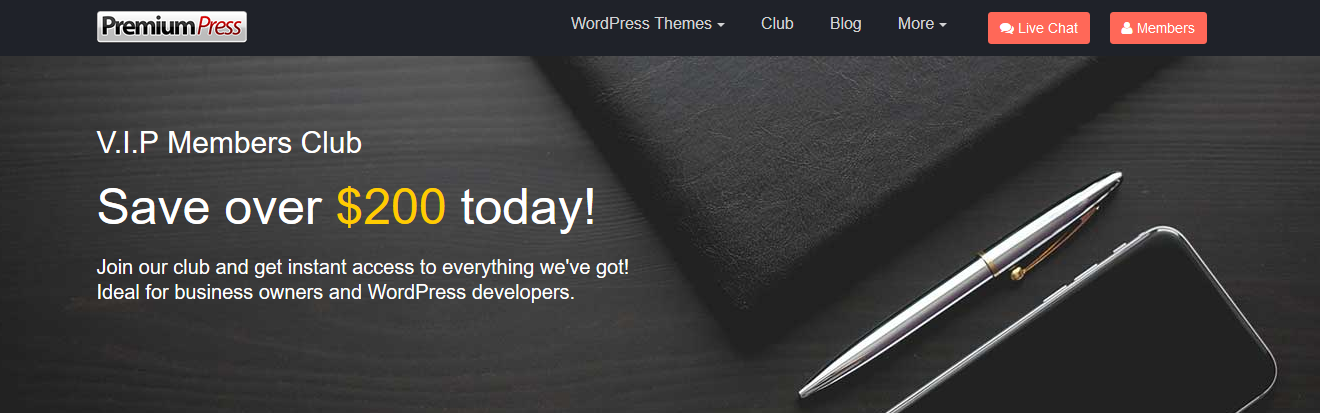Go to the Club page
The image size is (1320, 413).
pos(777,23)
